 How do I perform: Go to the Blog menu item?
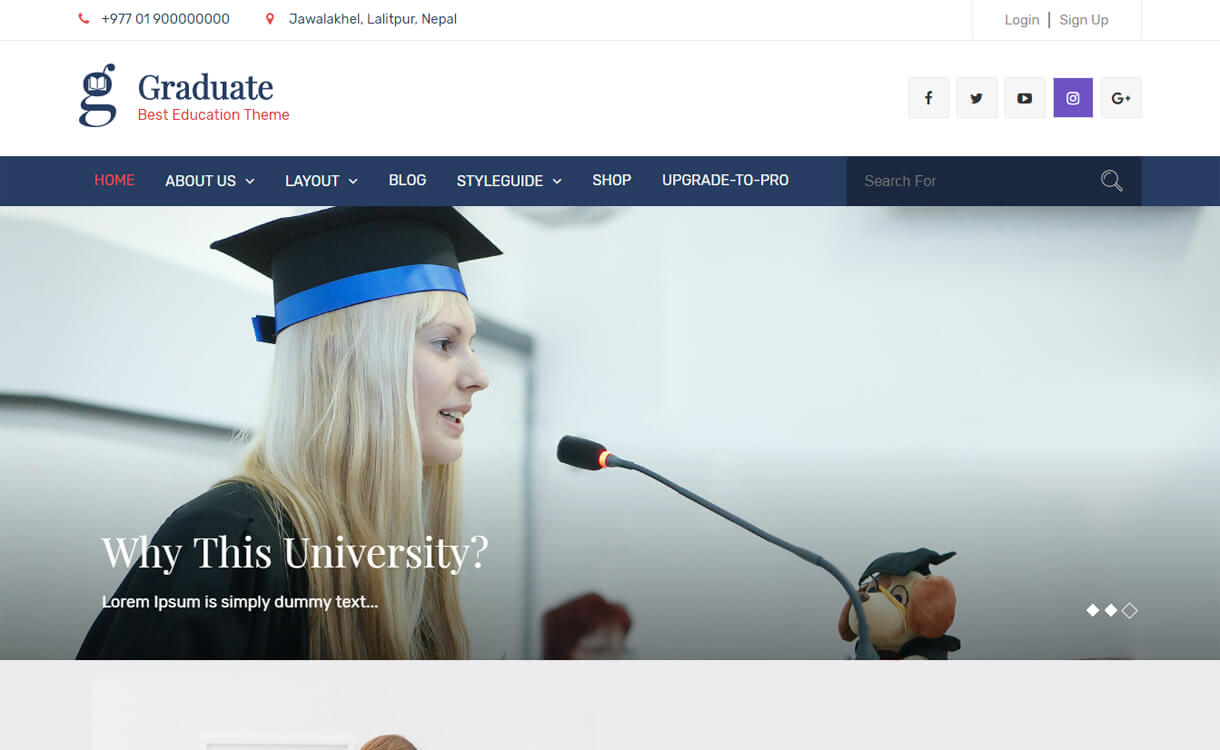[x=407, y=180]
